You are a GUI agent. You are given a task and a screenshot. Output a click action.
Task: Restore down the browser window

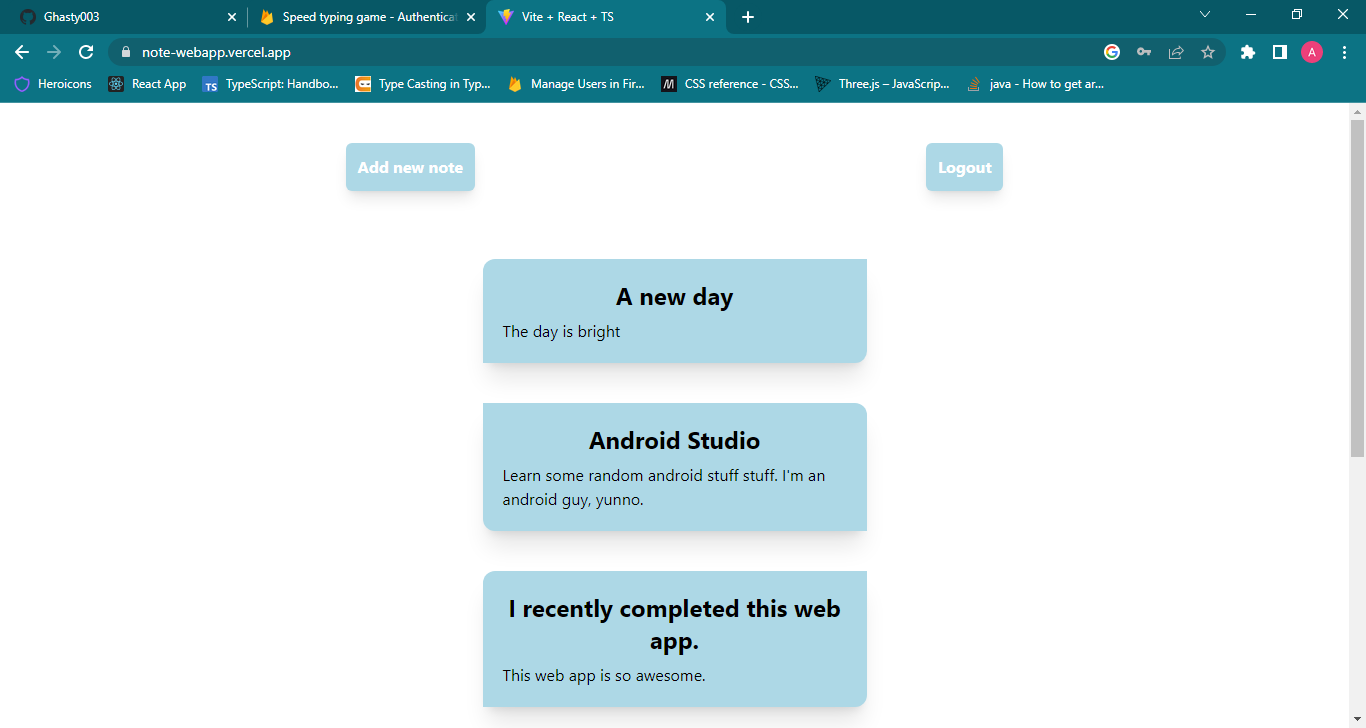[1297, 14]
